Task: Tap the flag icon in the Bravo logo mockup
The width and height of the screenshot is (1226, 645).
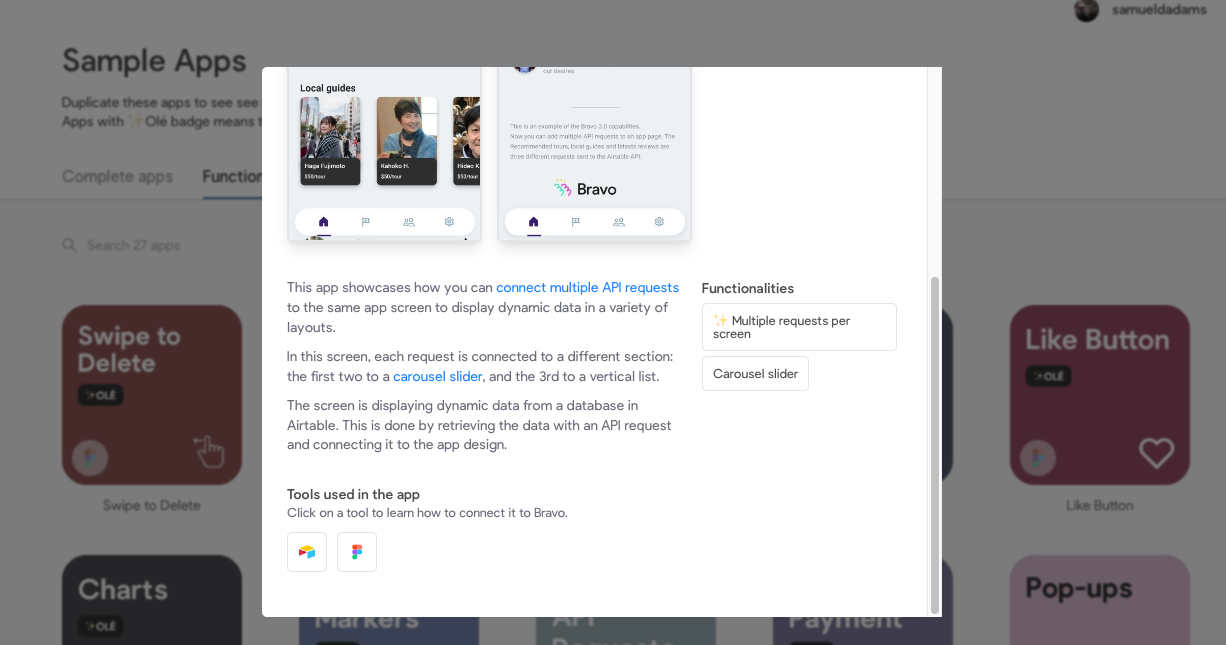Action: click(x=575, y=222)
